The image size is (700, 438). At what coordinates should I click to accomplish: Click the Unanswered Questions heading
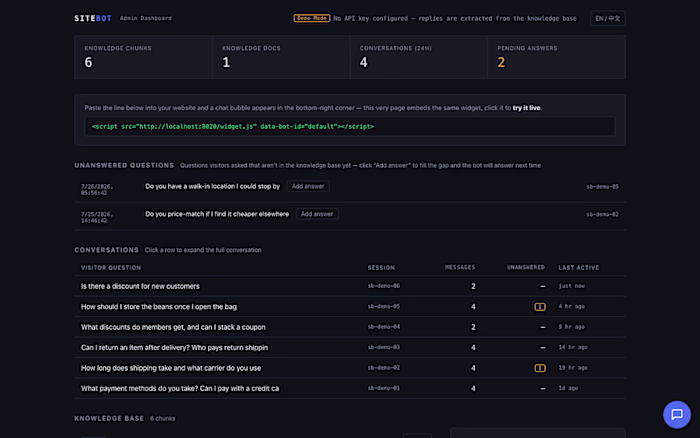coord(124,165)
